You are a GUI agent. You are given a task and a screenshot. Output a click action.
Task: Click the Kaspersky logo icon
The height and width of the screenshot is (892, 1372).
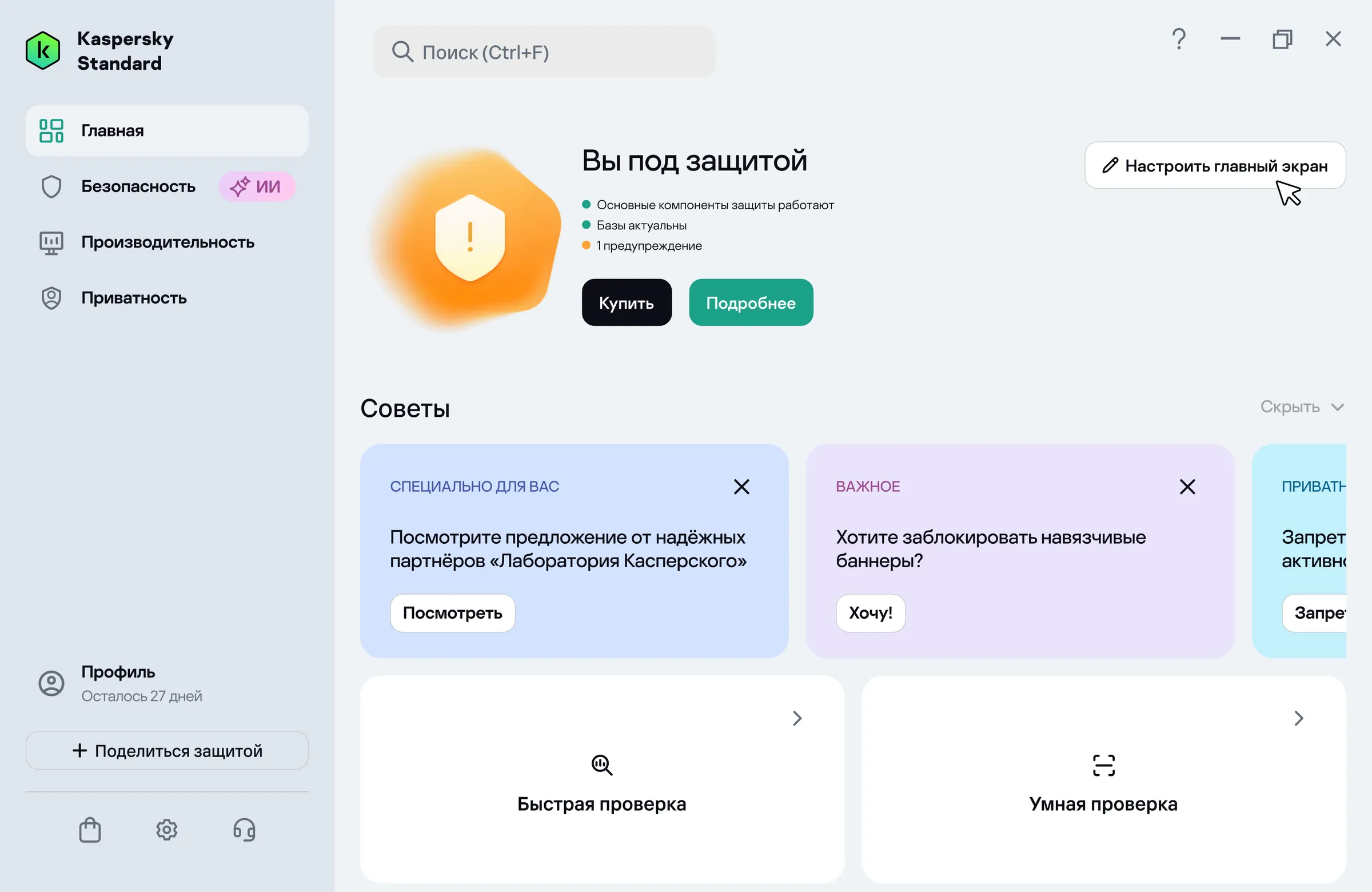[x=43, y=51]
